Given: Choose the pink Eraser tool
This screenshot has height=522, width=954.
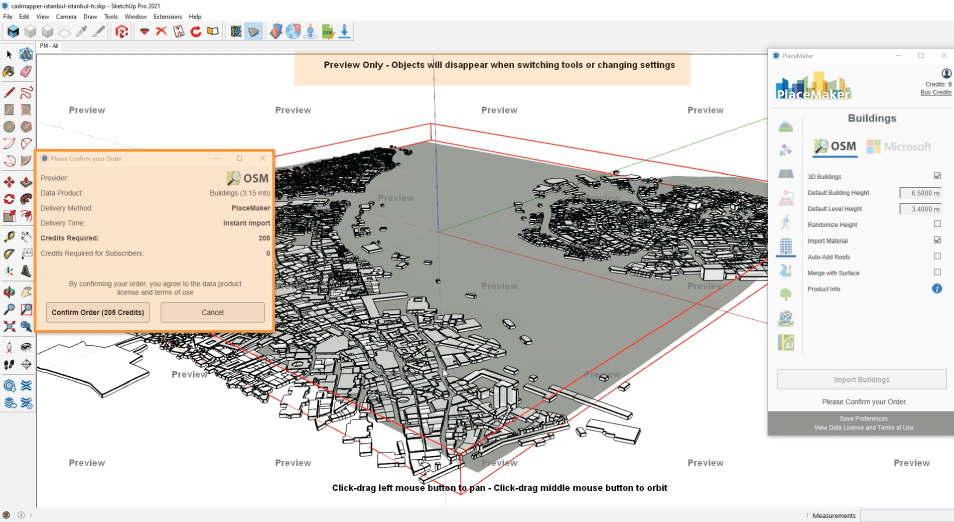Looking at the screenshot, I should (x=26, y=71).
